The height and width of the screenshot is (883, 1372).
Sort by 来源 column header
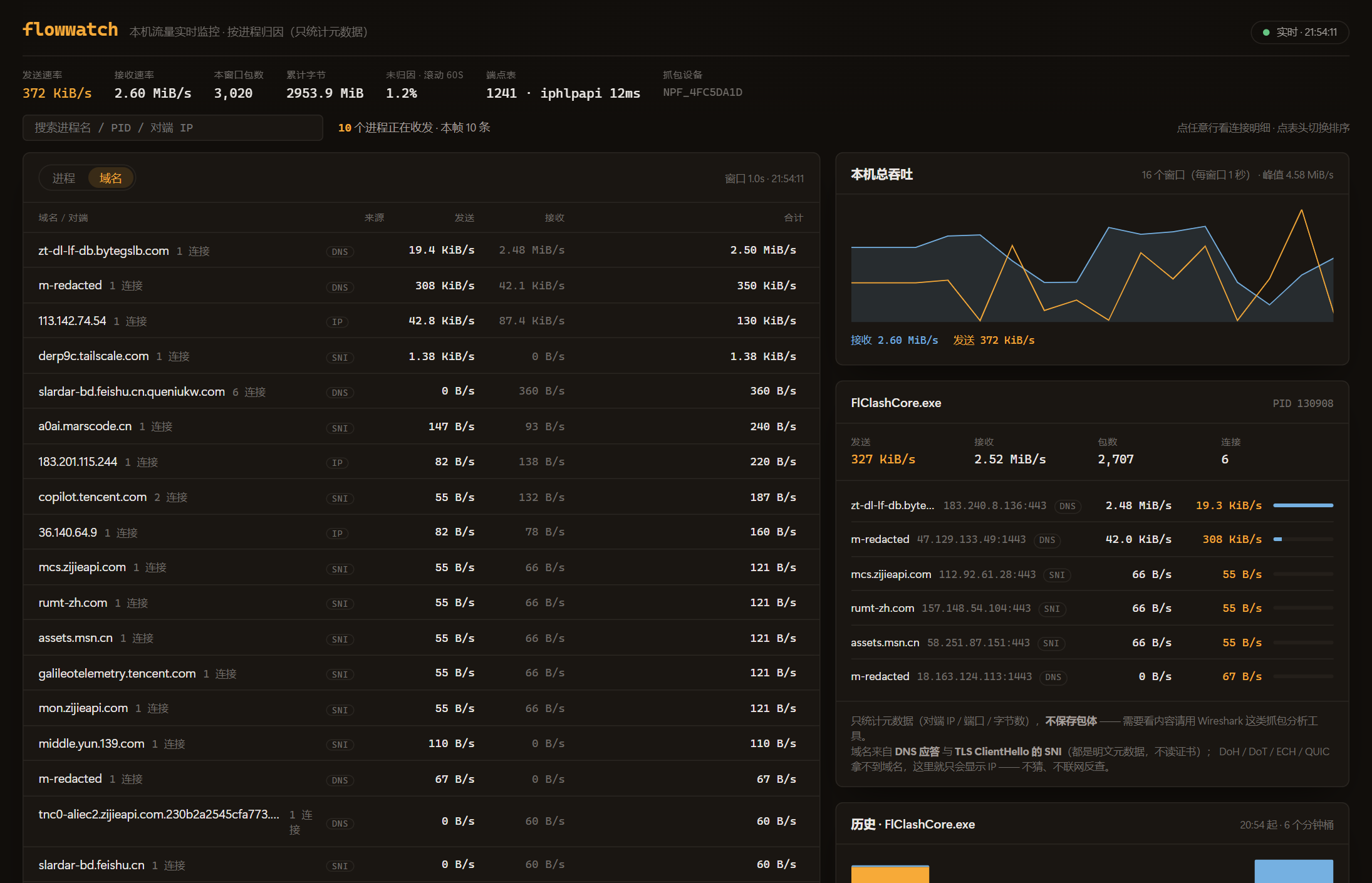pos(374,217)
